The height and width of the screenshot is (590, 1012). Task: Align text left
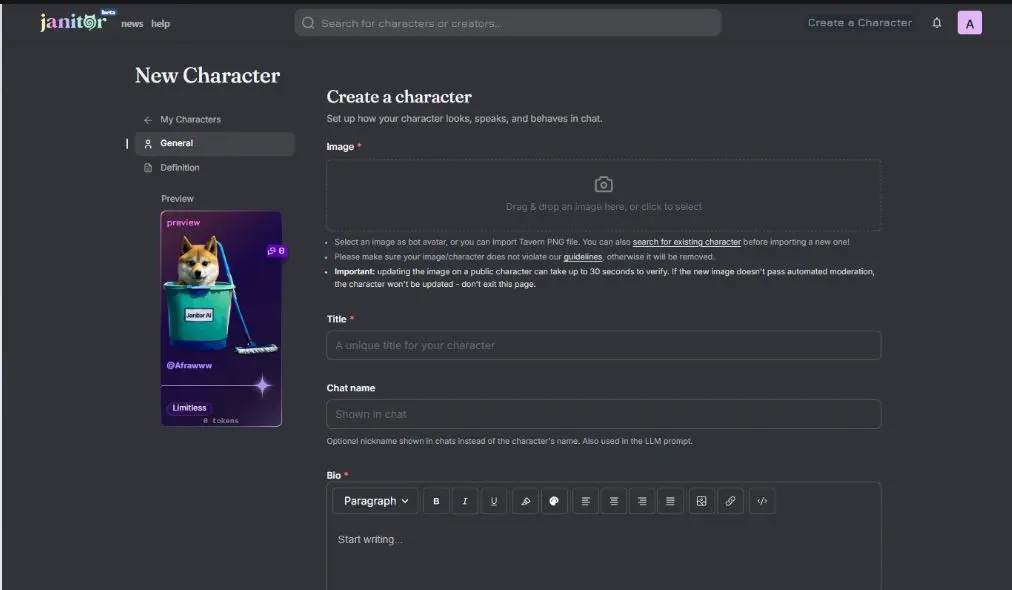point(585,501)
